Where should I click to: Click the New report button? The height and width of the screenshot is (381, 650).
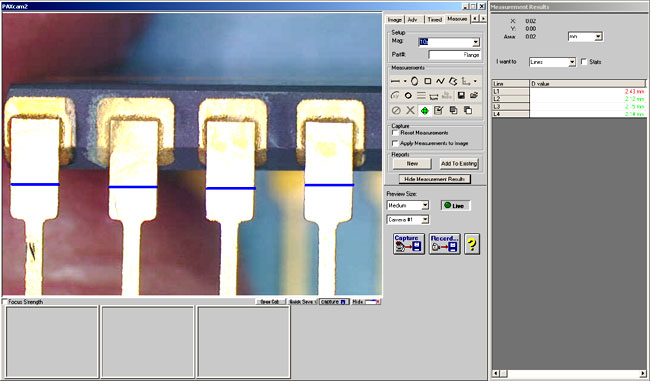[x=412, y=164]
